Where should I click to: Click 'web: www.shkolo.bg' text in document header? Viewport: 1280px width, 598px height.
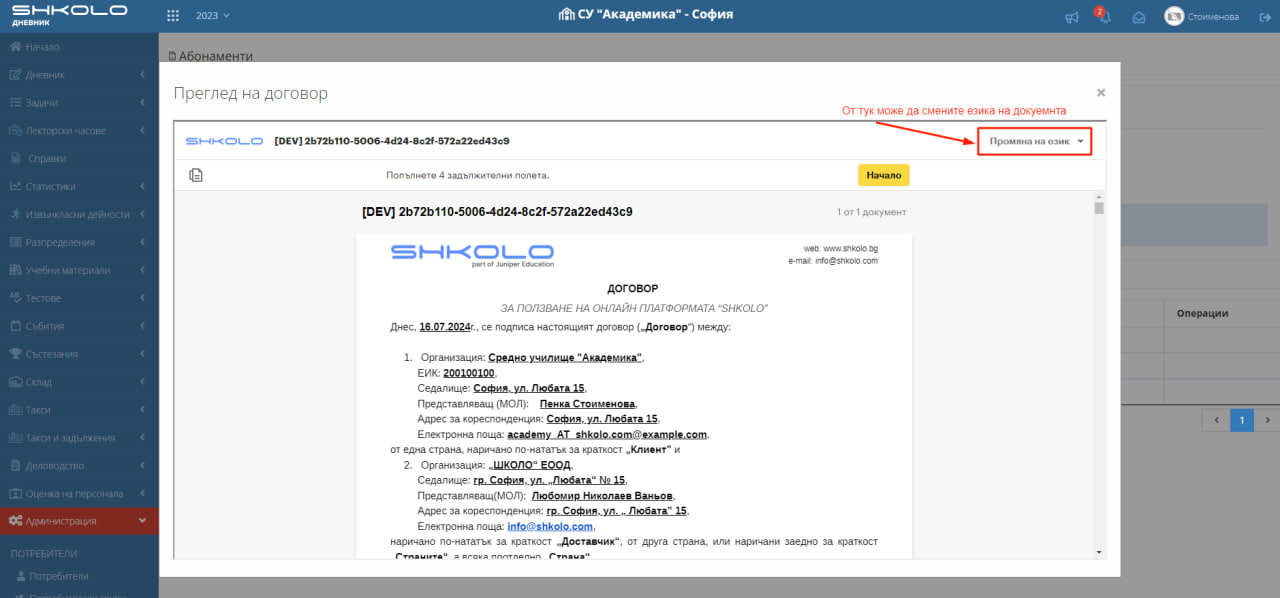coord(841,248)
